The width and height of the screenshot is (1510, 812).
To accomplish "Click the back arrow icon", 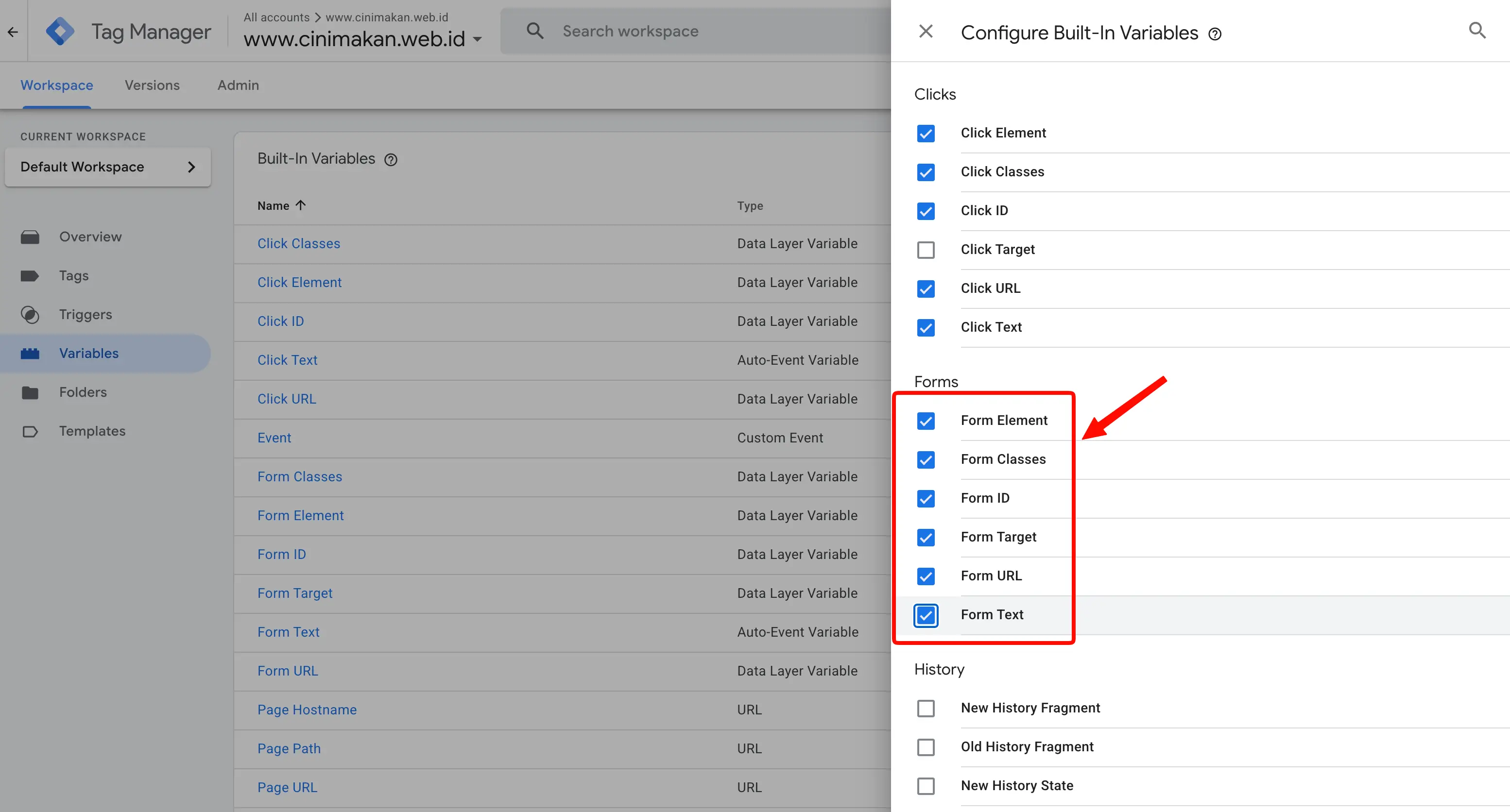I will (x=13, y=32).
